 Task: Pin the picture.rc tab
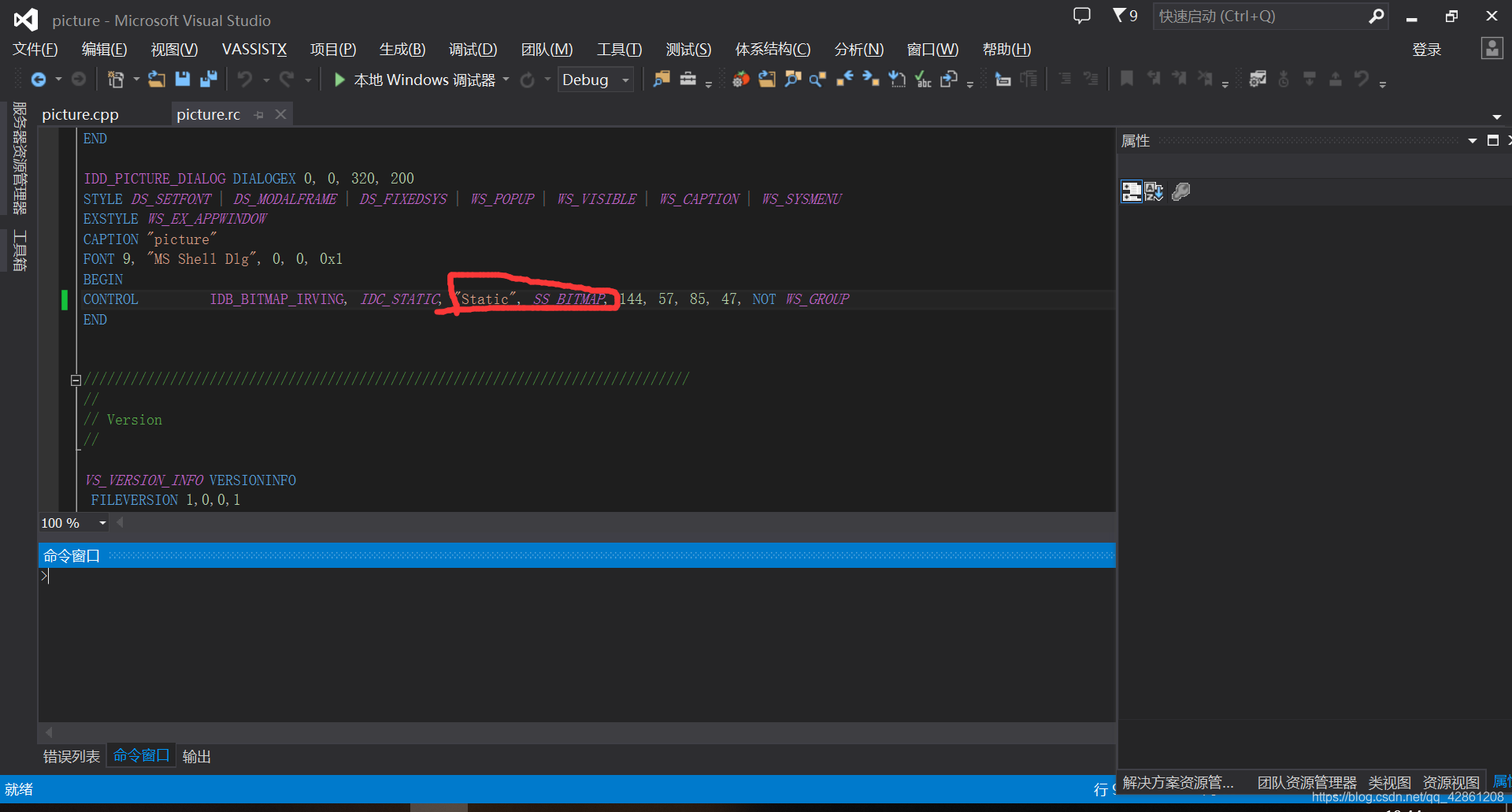(x=259, y=115)
